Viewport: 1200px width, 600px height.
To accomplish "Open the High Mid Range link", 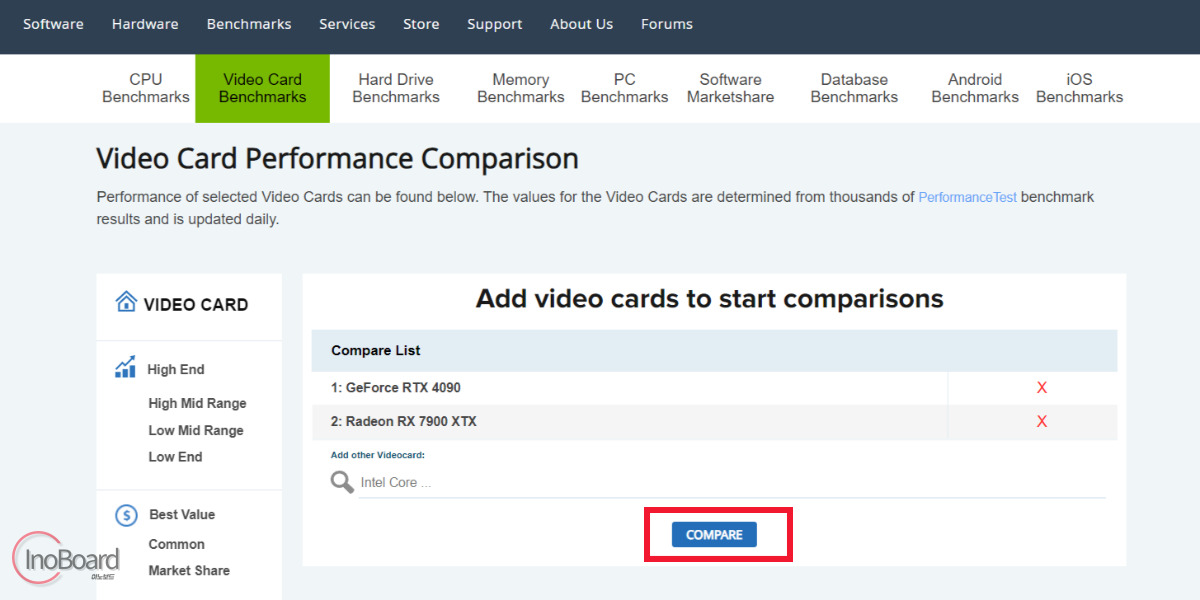I will tap(197, 403).
